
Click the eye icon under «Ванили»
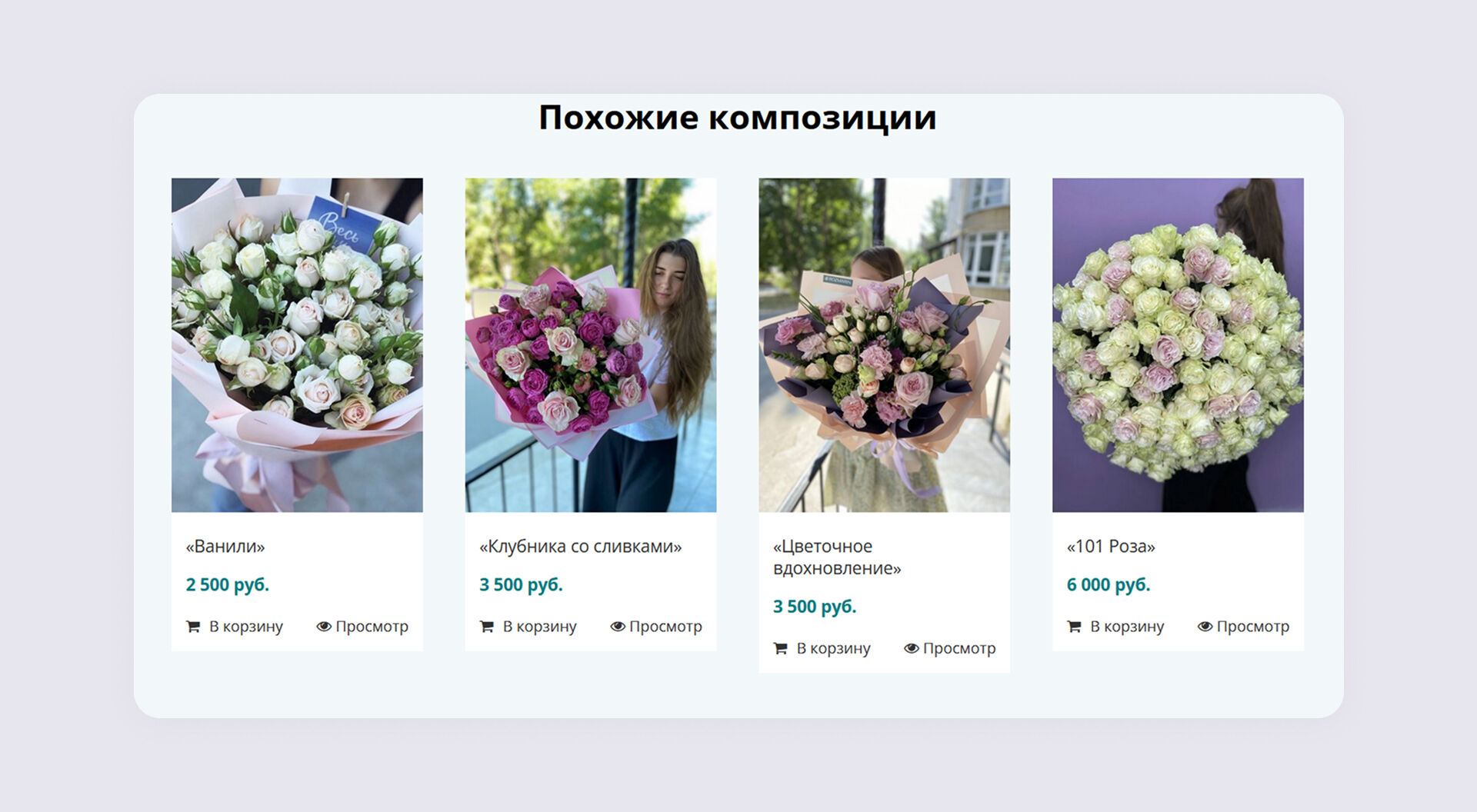[x=324, y=627]
